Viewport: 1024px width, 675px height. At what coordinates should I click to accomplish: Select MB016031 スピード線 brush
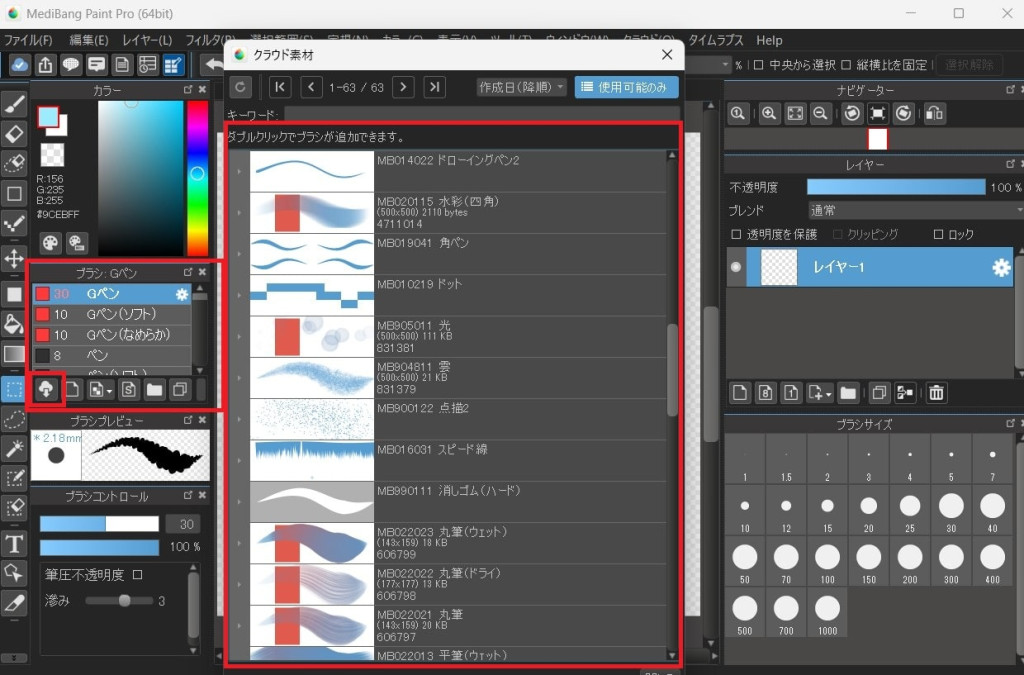458,461
